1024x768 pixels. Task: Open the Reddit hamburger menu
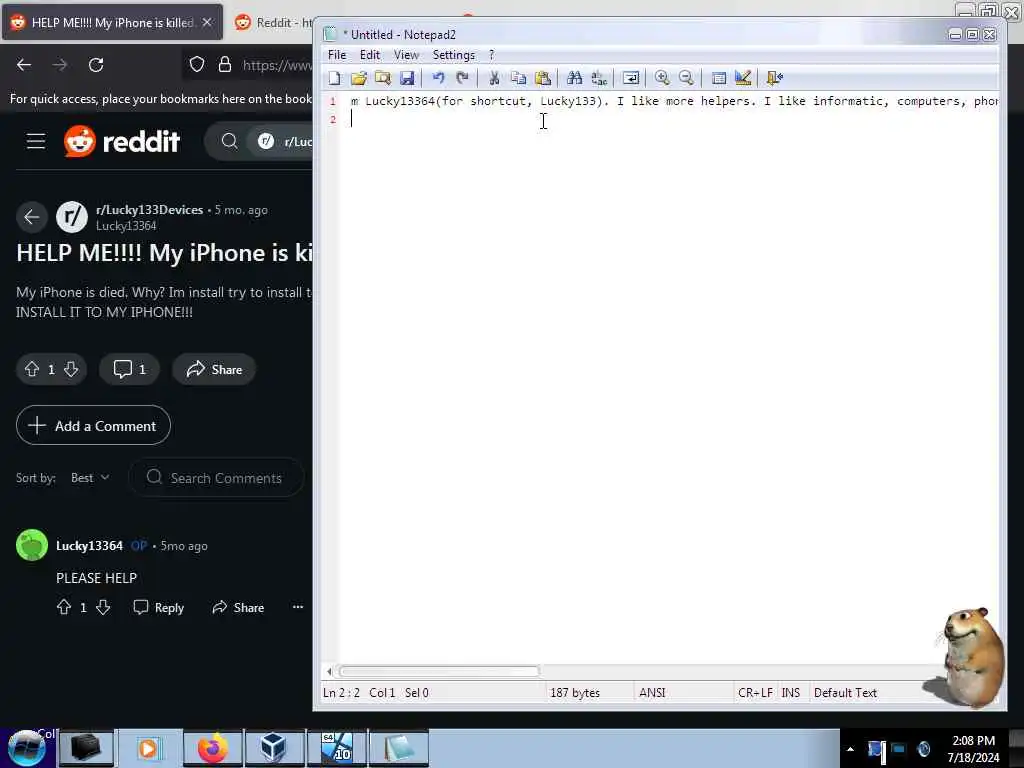click(36, 141)
